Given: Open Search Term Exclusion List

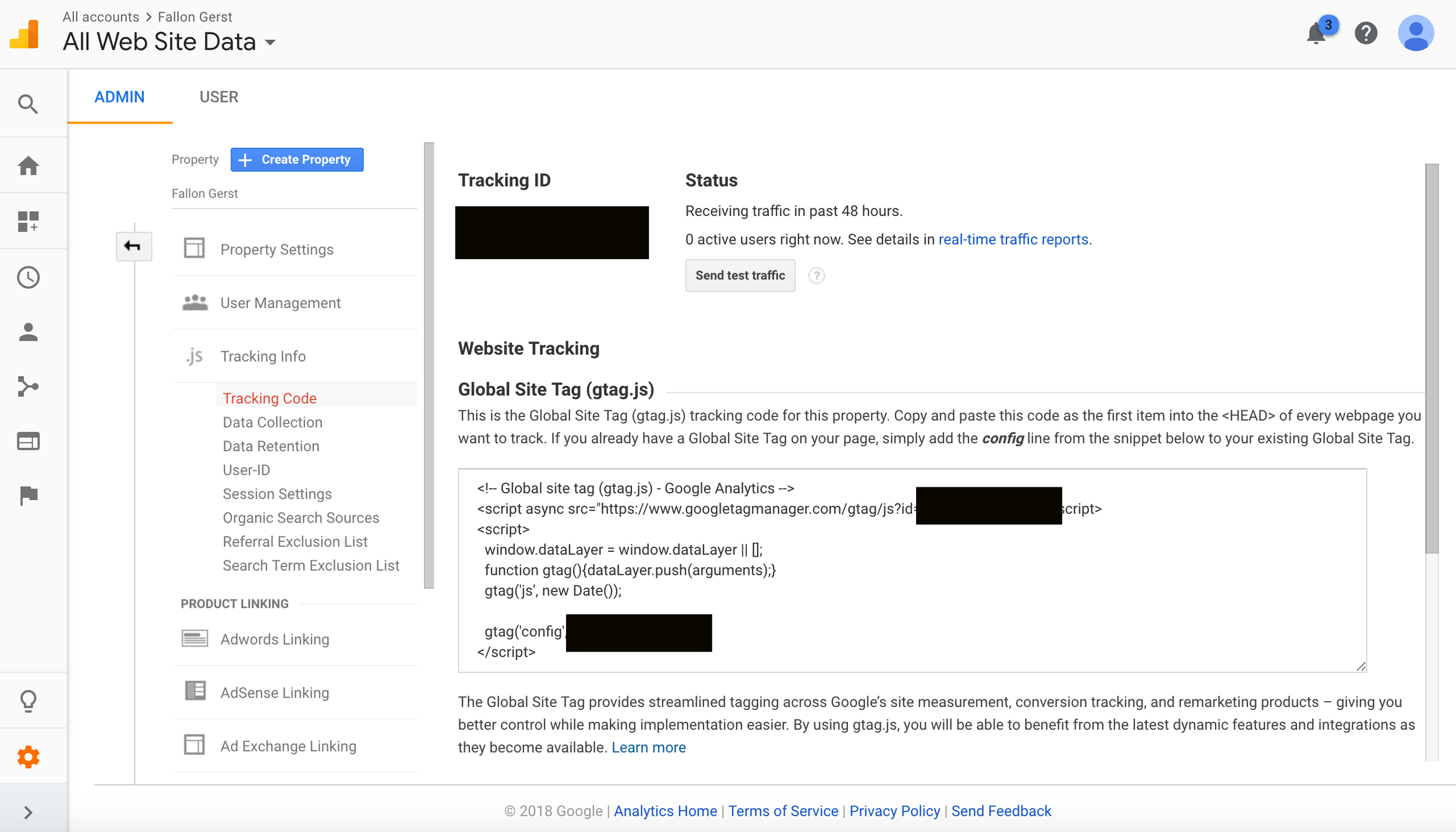Looking at the screenshot, I should [x=311, y=565].
